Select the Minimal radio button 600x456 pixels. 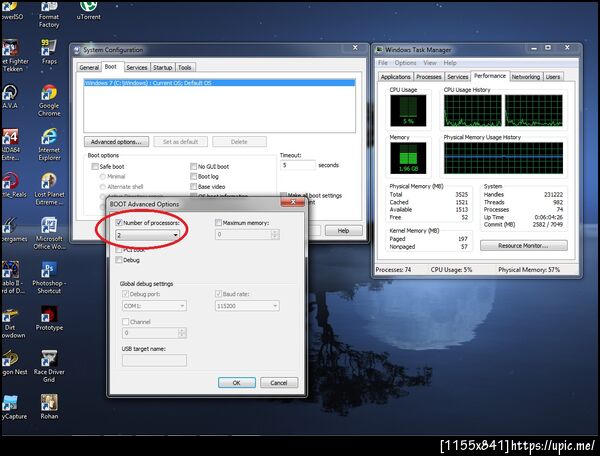pyautogui.click(x=103, y=176)
